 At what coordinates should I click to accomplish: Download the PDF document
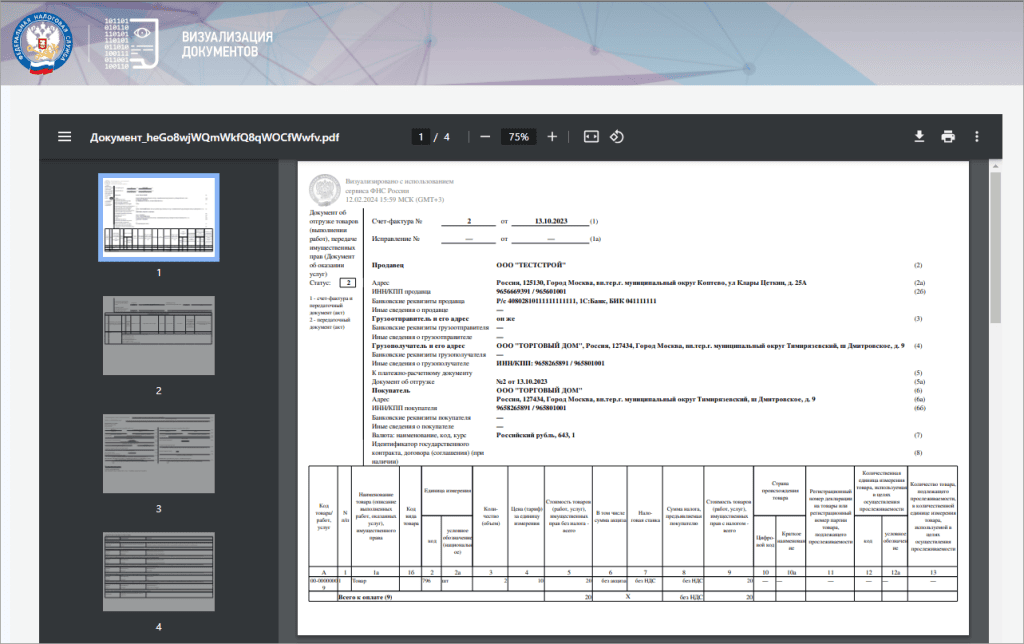[x=919, y=137]
